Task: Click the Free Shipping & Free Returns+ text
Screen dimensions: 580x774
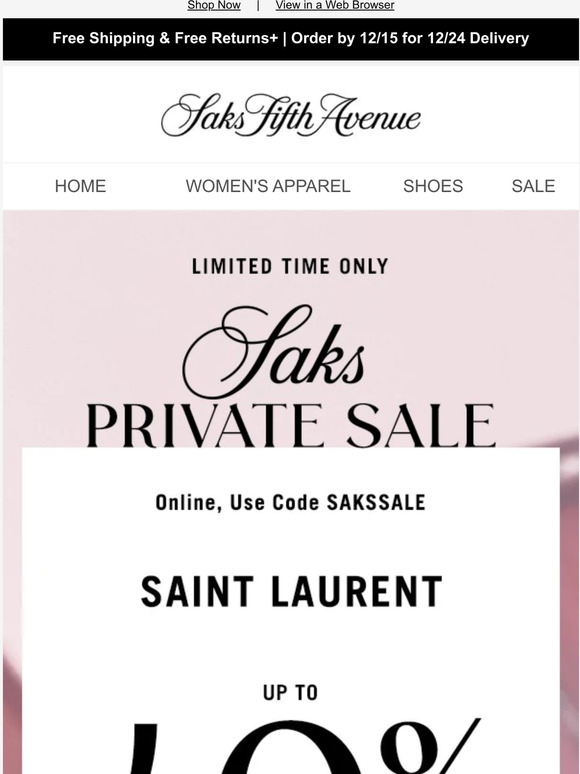Action: [x=165, y=38]
